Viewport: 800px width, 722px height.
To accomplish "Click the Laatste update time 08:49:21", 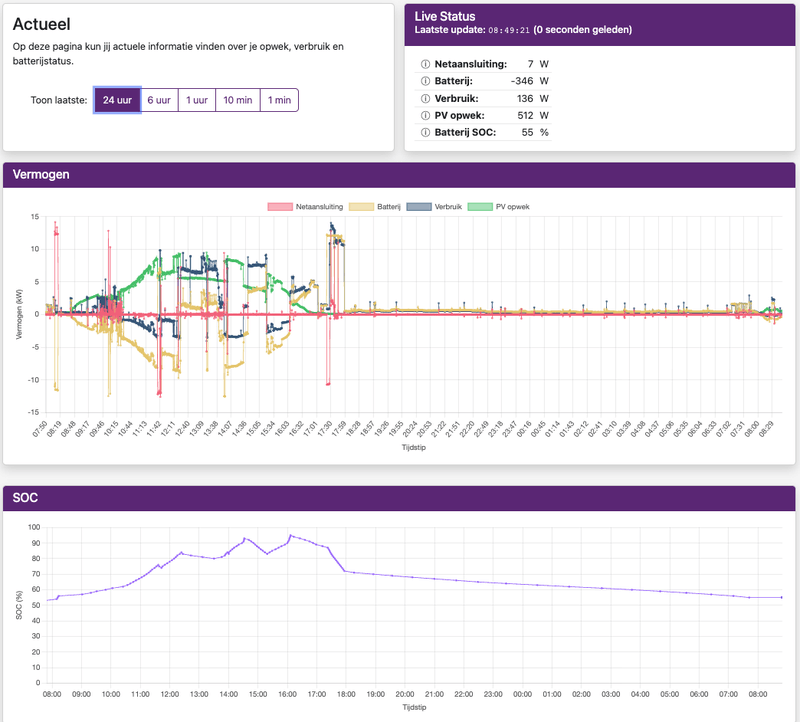I will 509,30.
